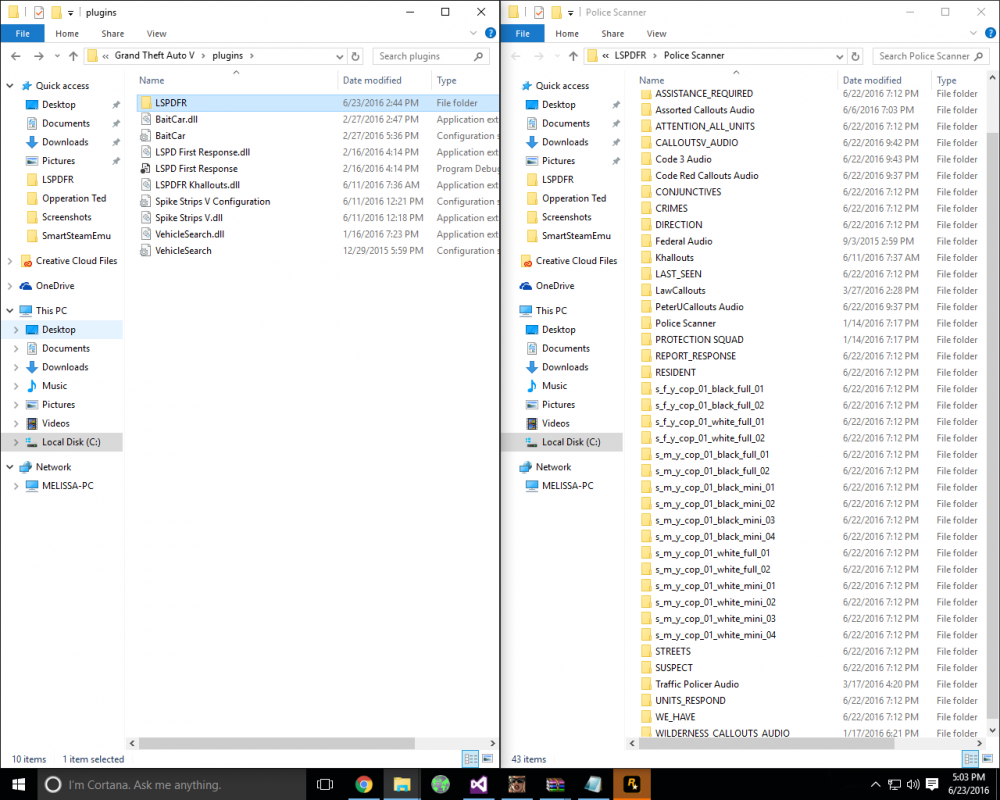
Task: Open File menu in plugins window
Action: tap(22, 33)
